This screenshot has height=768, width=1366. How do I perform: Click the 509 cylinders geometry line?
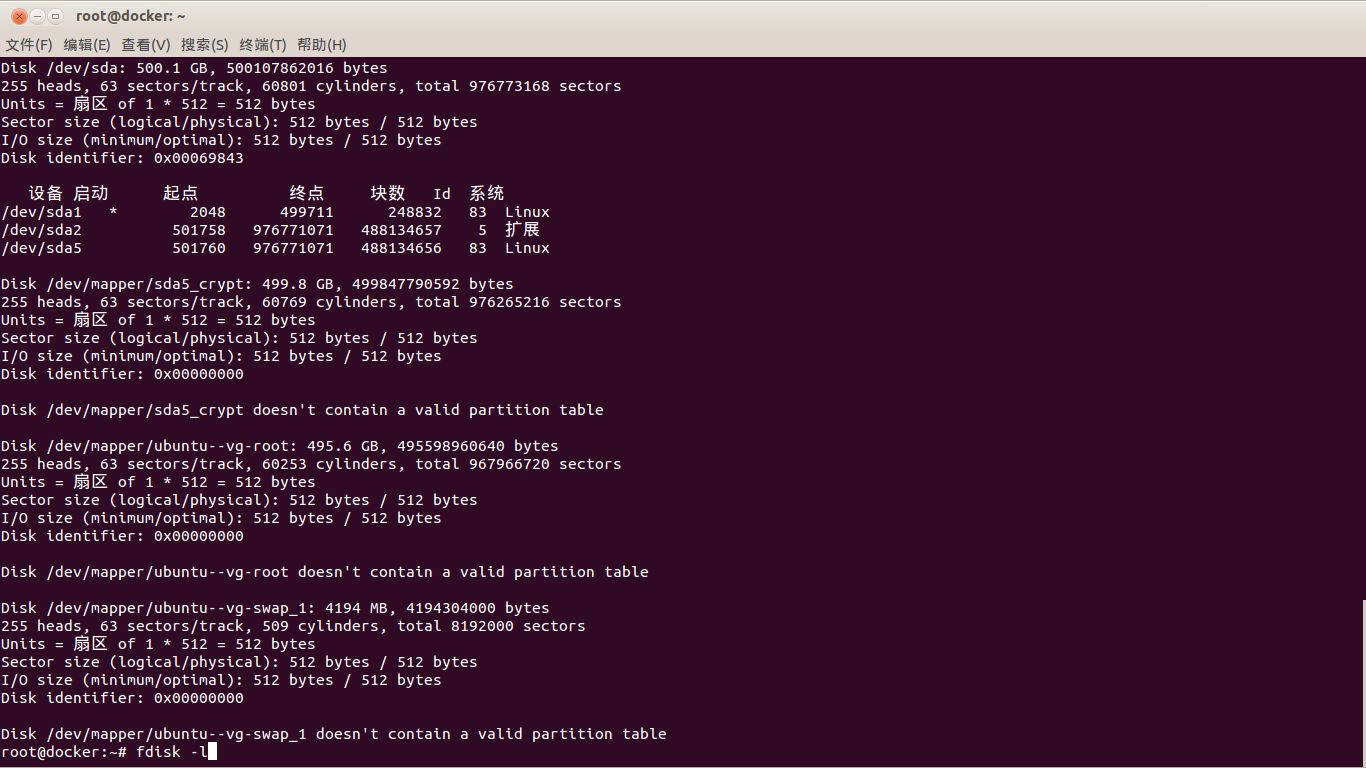pos(293,626)
